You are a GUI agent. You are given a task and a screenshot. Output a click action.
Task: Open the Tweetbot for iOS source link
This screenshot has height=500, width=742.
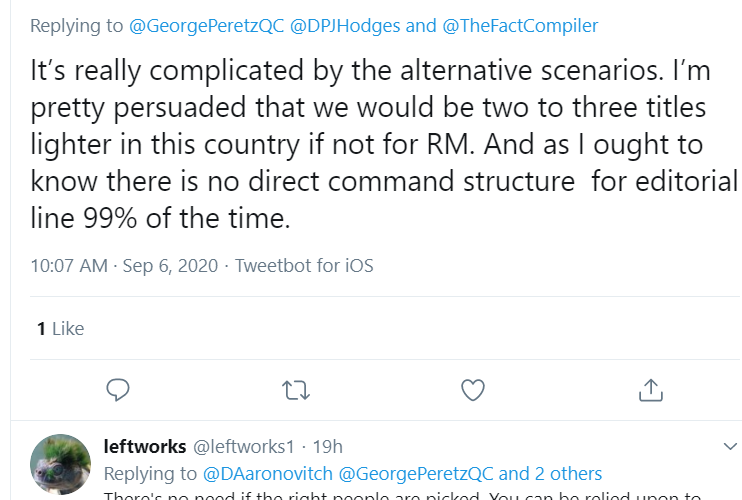click(x=303, y=266)
